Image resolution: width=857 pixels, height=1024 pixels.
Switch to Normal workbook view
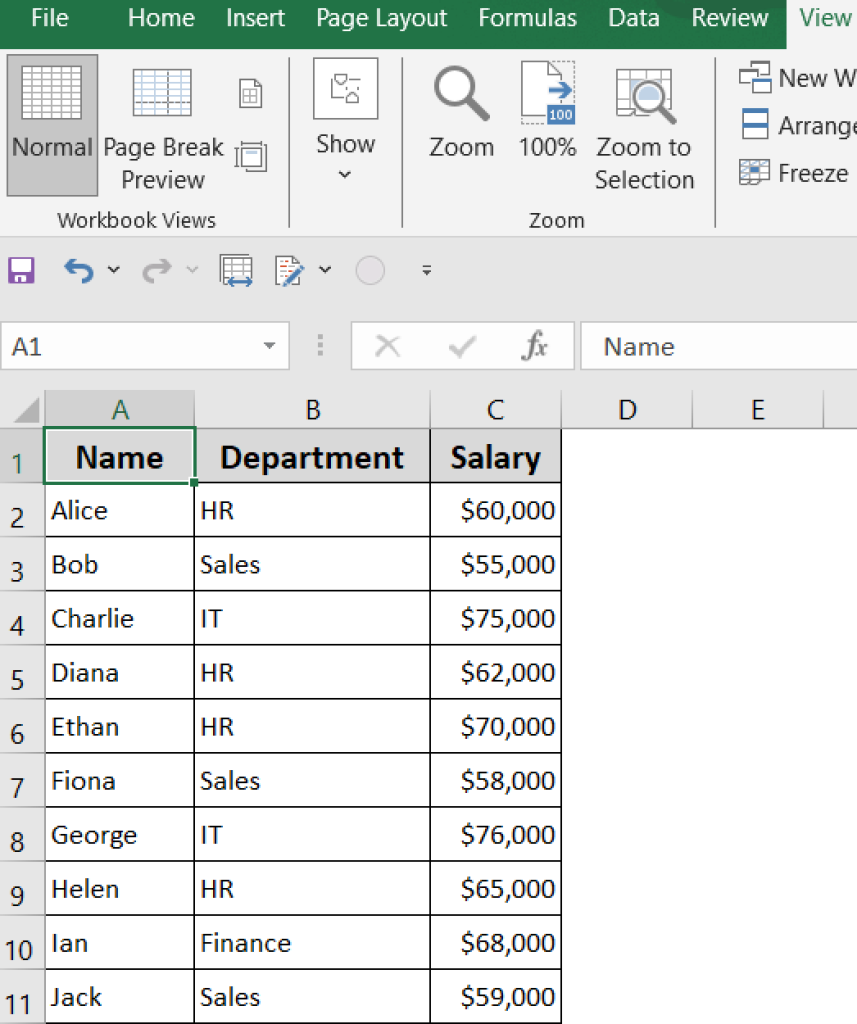51,124
